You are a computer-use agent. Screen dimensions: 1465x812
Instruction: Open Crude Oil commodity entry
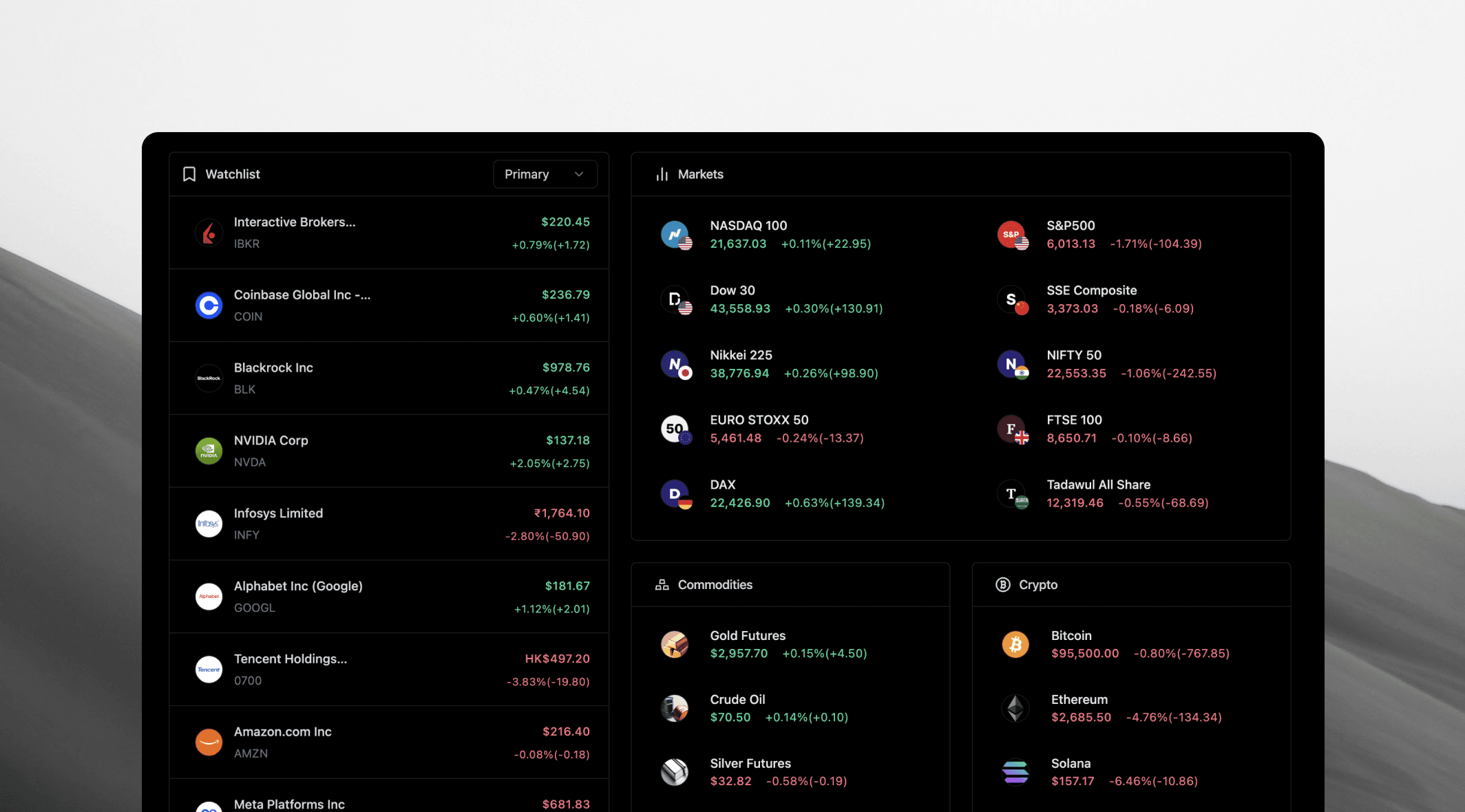(737, 700)
